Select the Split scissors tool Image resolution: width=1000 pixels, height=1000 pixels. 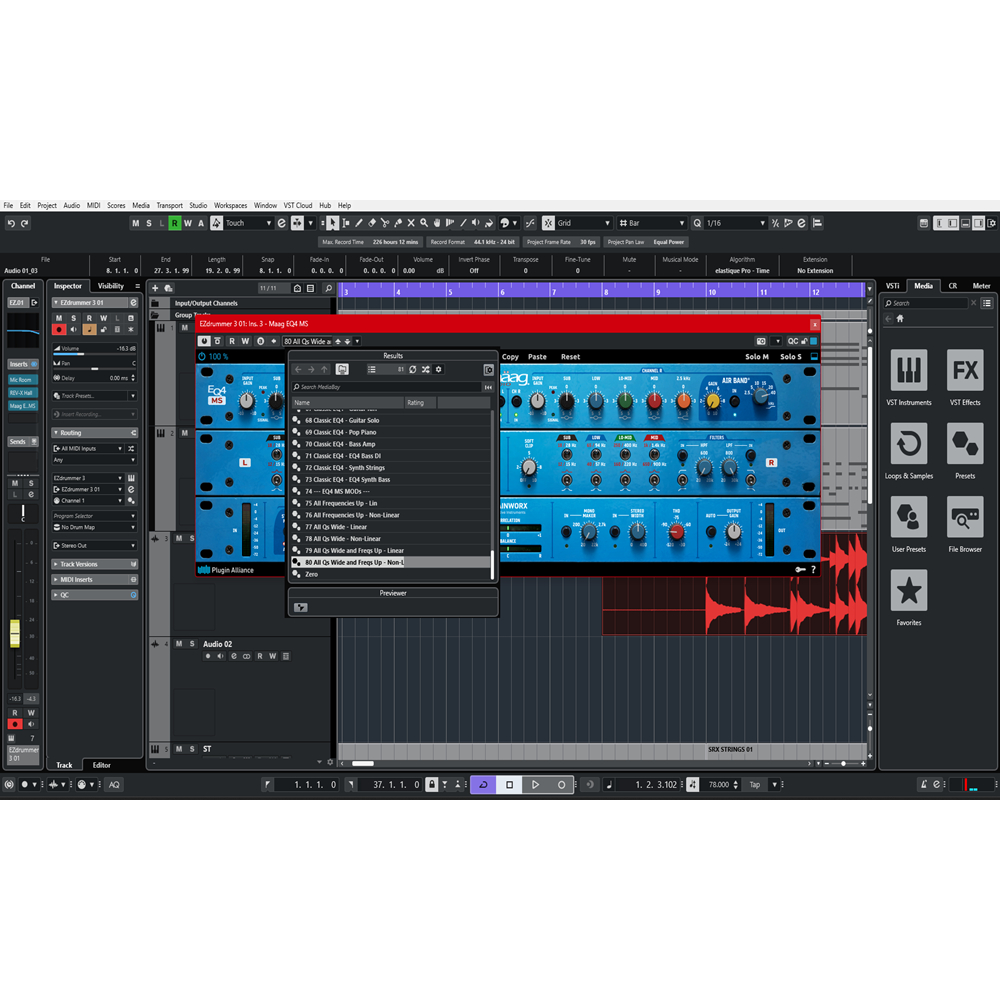tap(385, 223)
